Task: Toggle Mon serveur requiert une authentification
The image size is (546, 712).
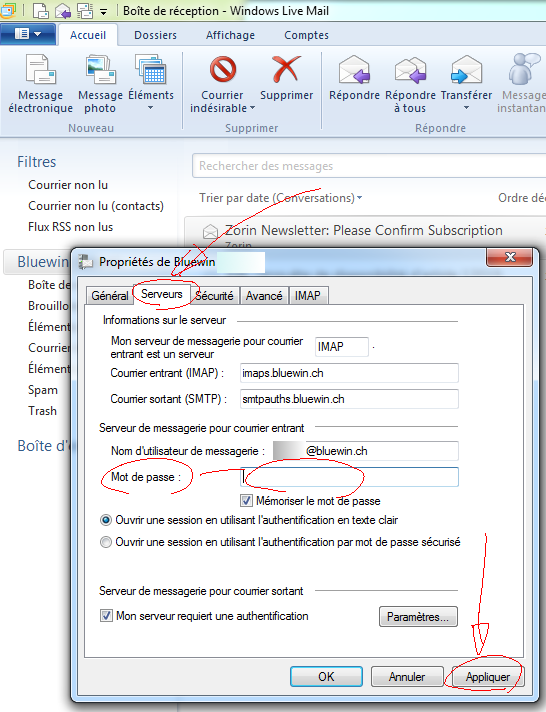Action: tap(106, 616)
